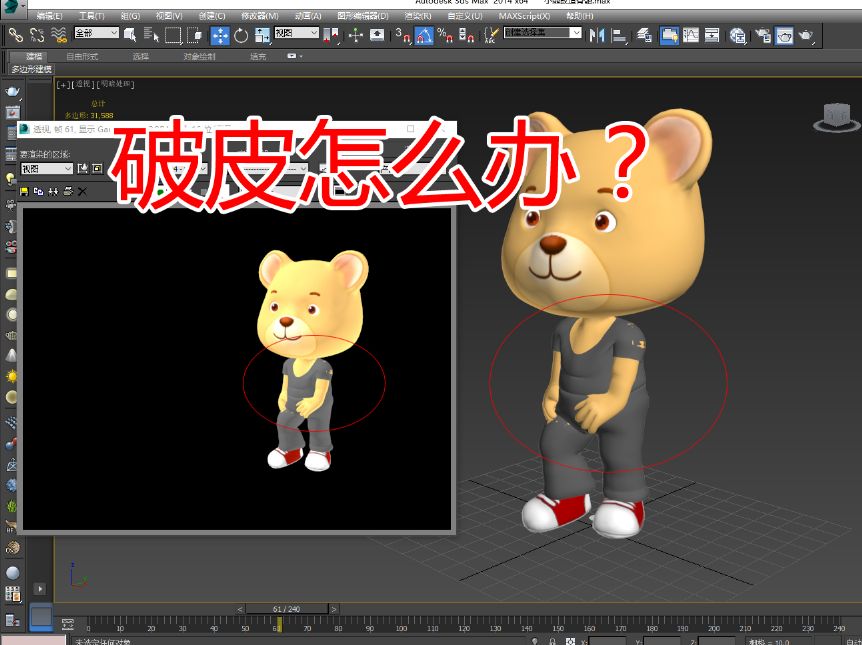Switch to the 选择 ribbon tab
Screen dimensions: 862x645
click(x=141, y=56)
